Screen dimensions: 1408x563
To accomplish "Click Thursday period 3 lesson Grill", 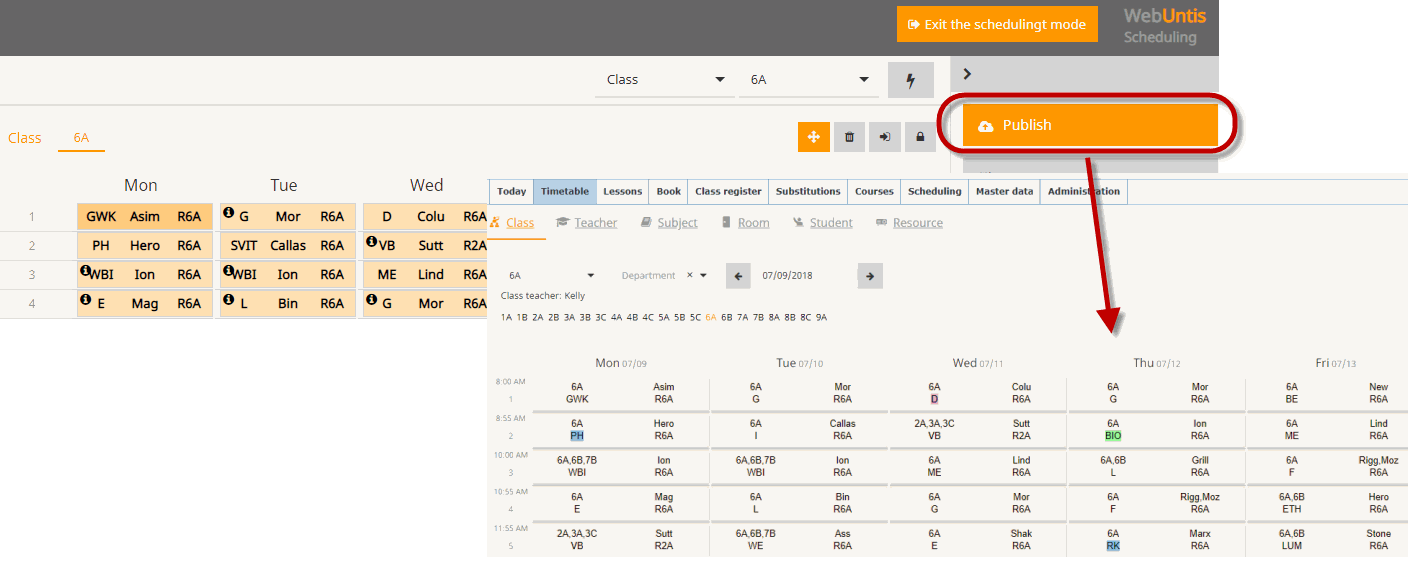I will [1156, 466].
